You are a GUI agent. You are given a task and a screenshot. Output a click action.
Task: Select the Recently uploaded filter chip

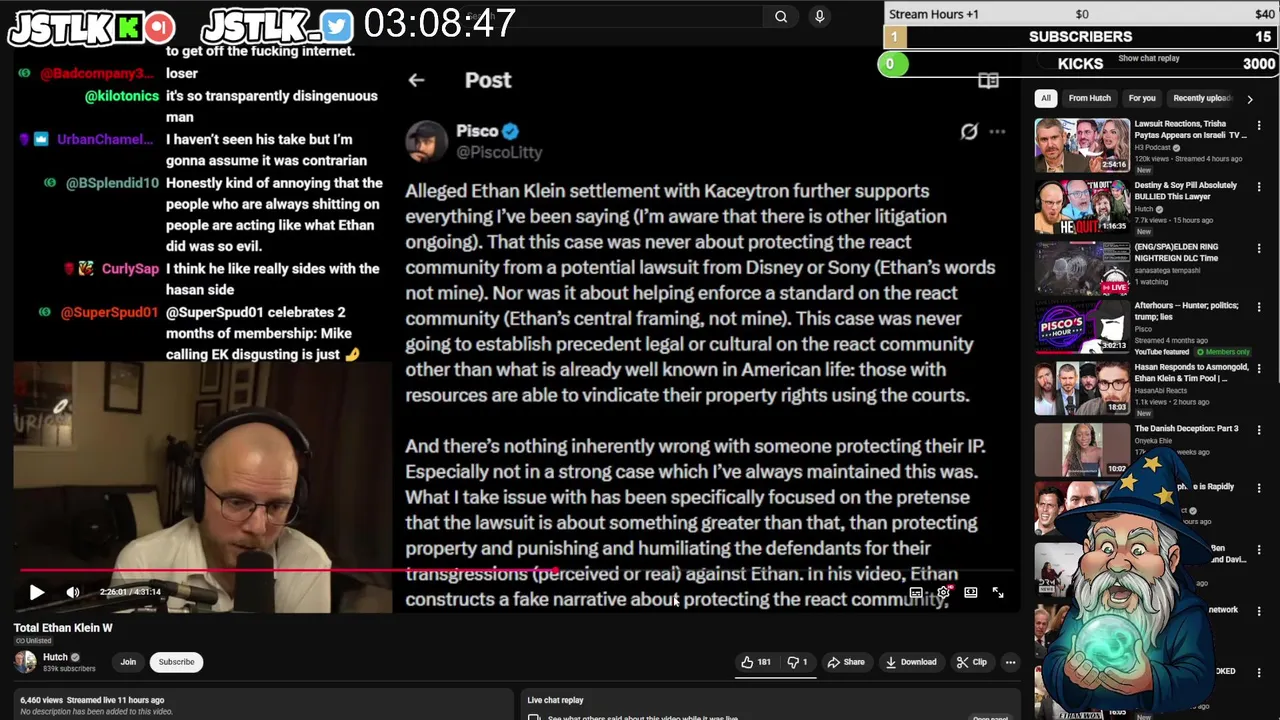(1202, 98)
